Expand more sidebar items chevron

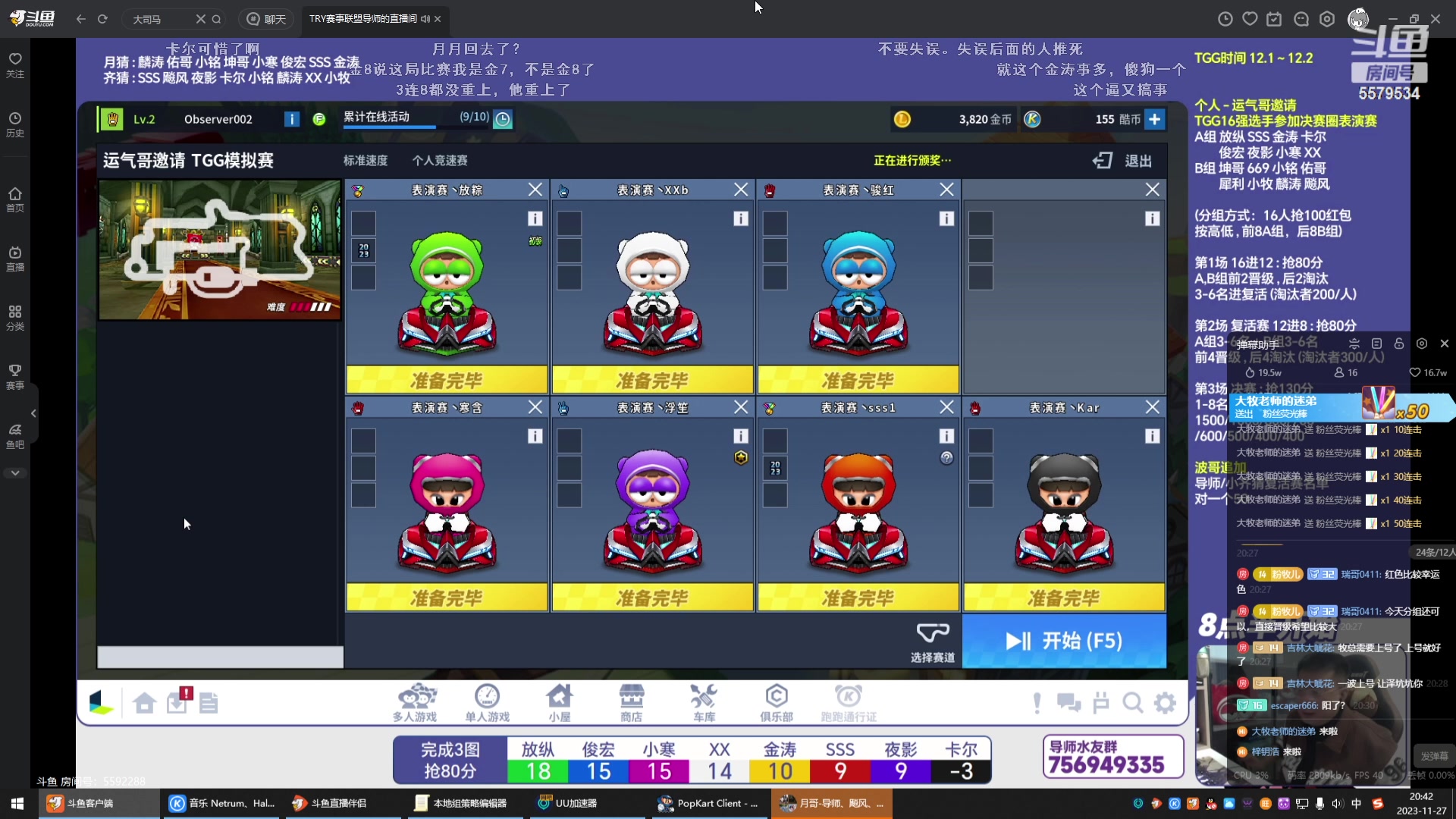[15, 472]
